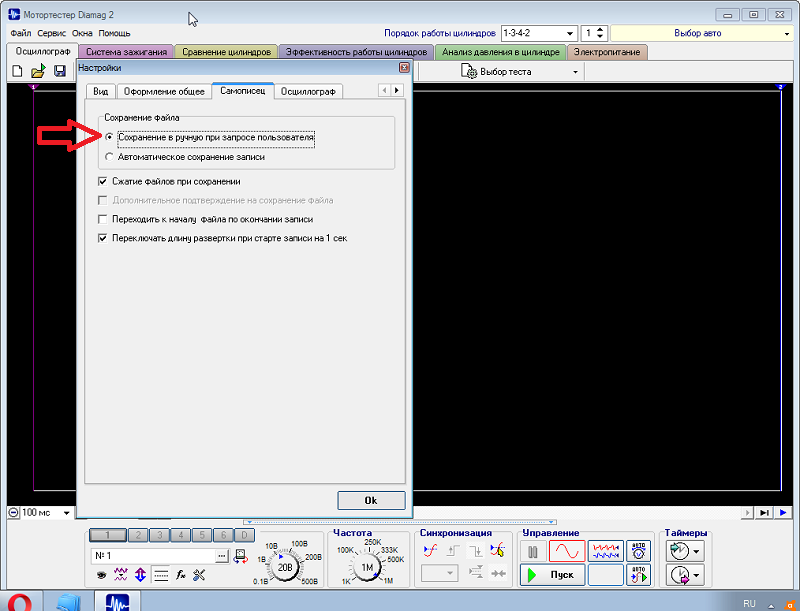Open Оформление общее settings tab

click(164, 91)
